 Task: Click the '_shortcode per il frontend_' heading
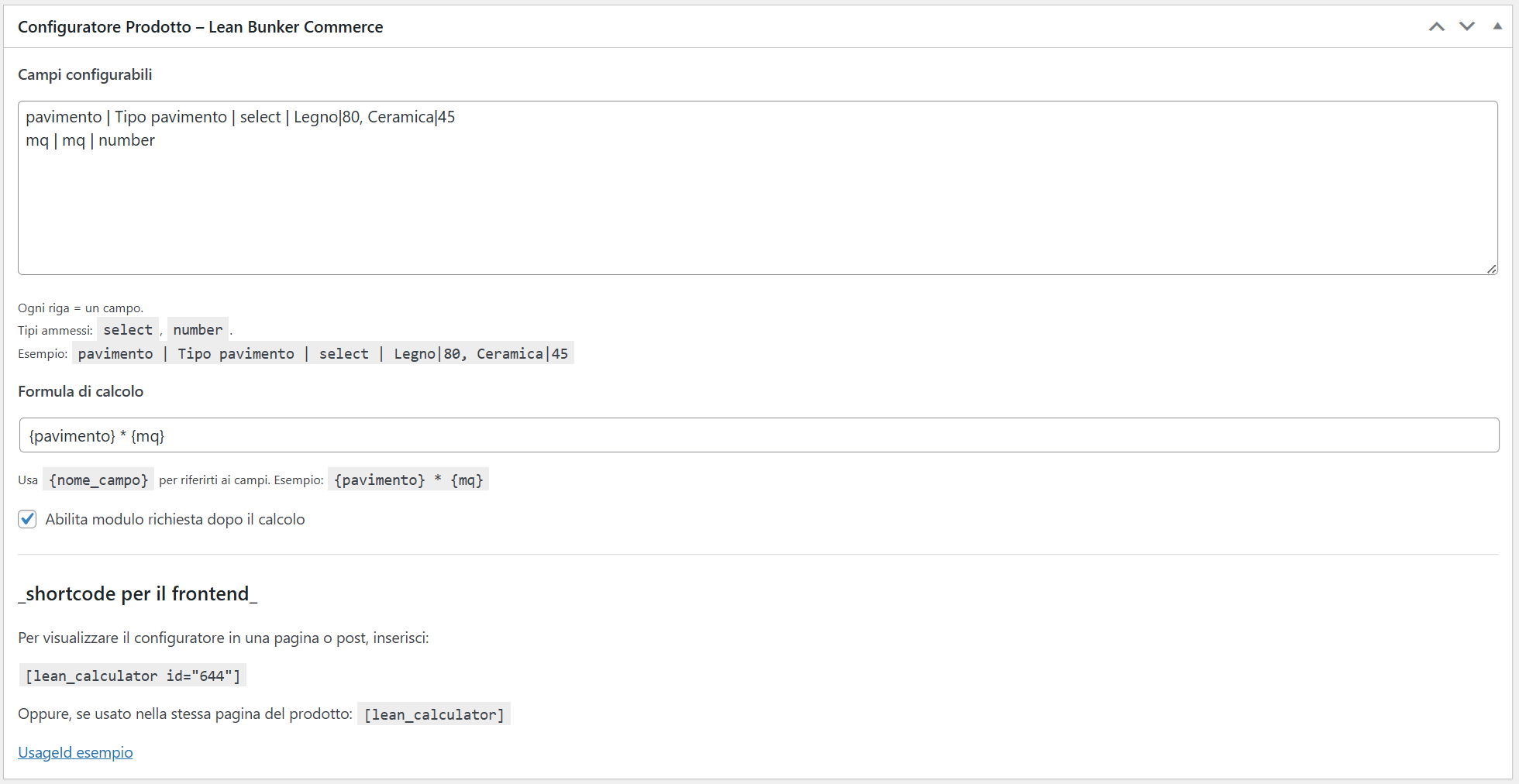coord(138,593)
